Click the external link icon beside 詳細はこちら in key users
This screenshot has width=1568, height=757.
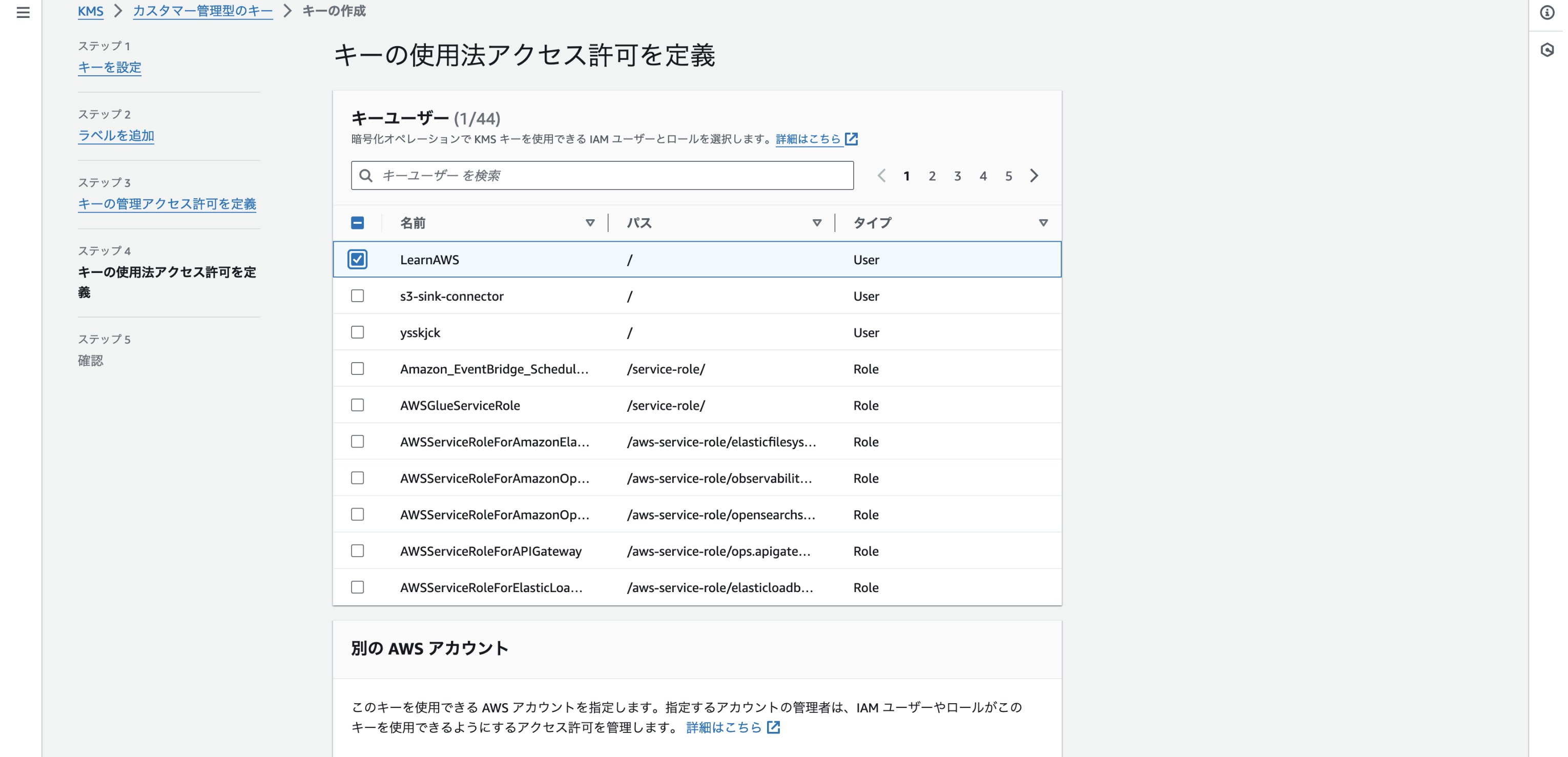pyautogui.click(x=852, y=139)
